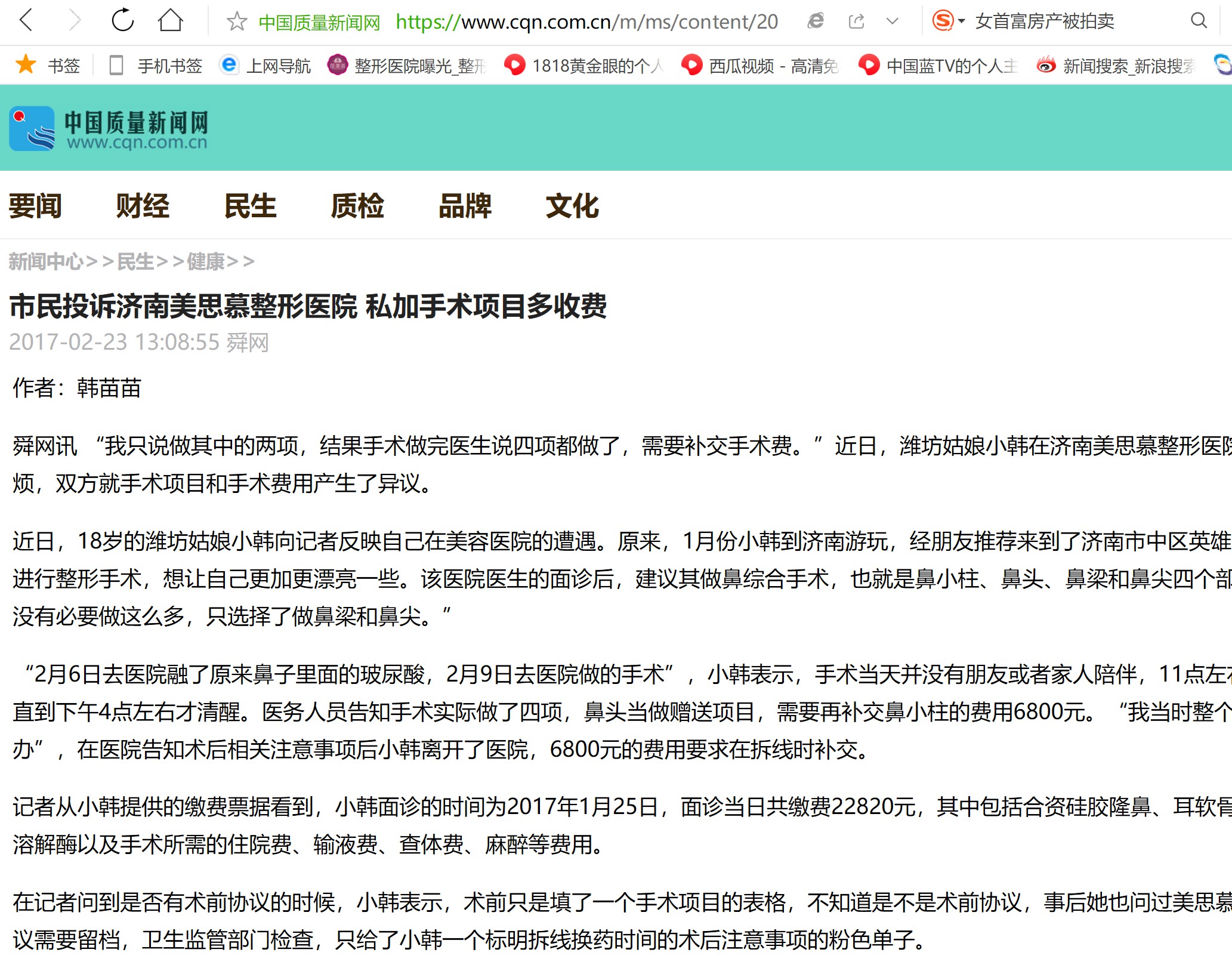Image resolution: width=1232 pixels, height=974 pixels.
Task: Follow the 新闻中心 breadcrumb link
Action: click(46, 261)
